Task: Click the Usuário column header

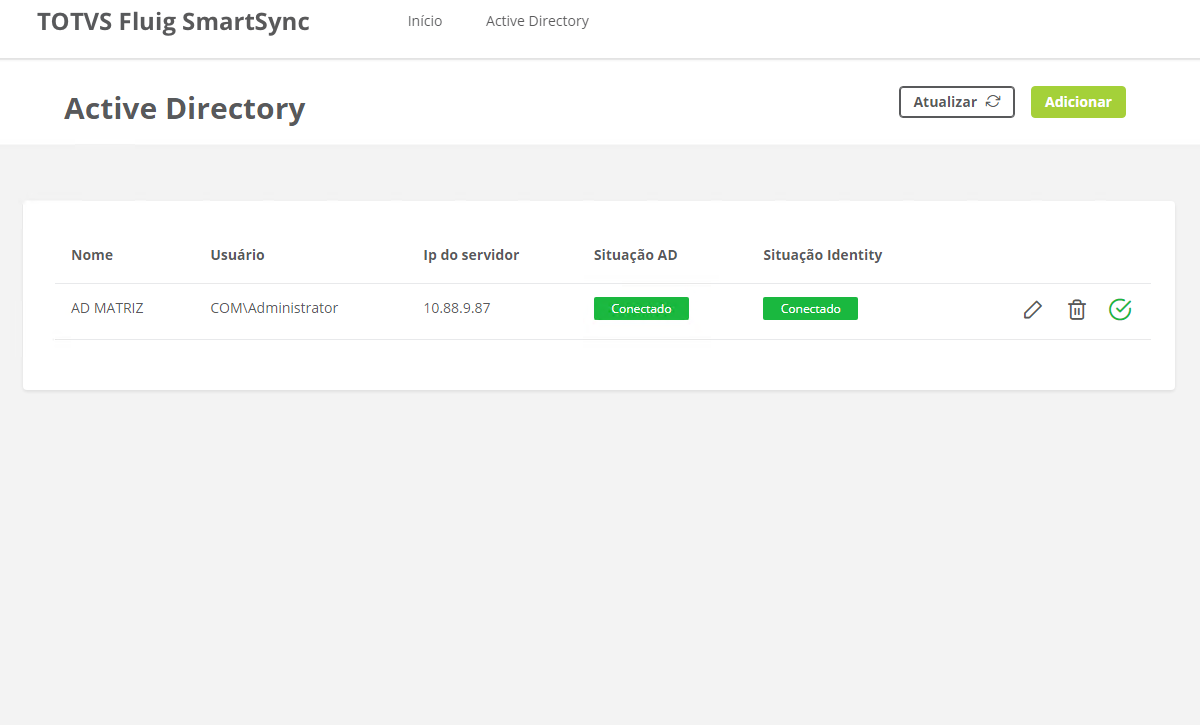Action: click(237, 255)
